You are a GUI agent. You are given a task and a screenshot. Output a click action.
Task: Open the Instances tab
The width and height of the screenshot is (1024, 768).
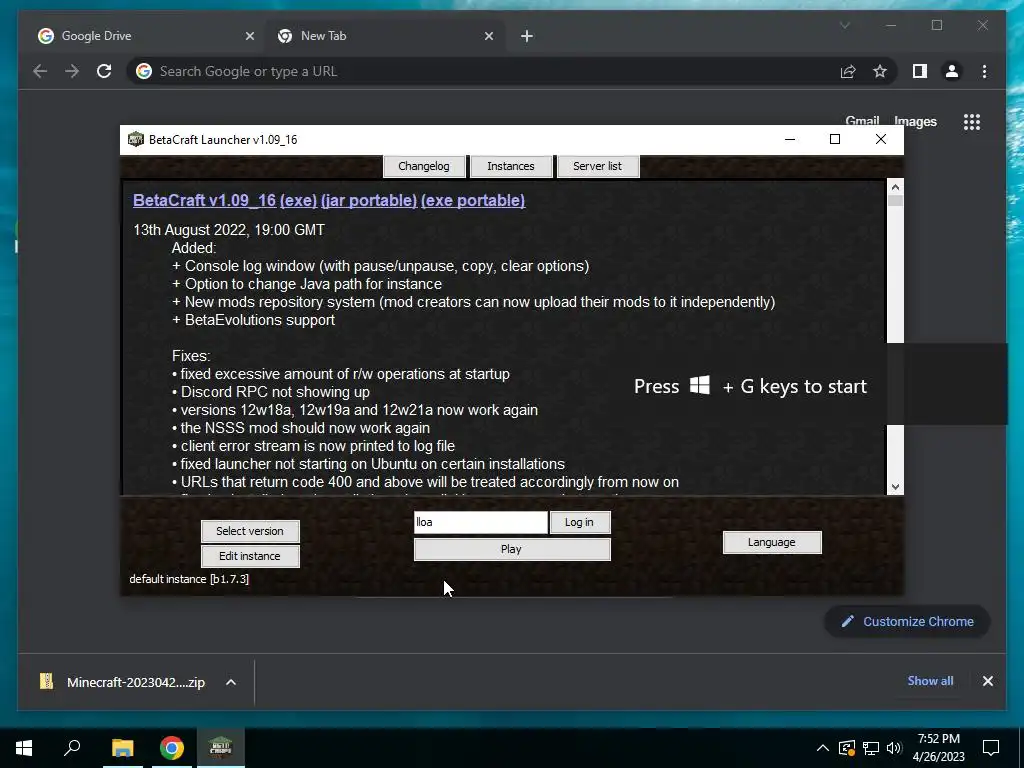(511, 166)
